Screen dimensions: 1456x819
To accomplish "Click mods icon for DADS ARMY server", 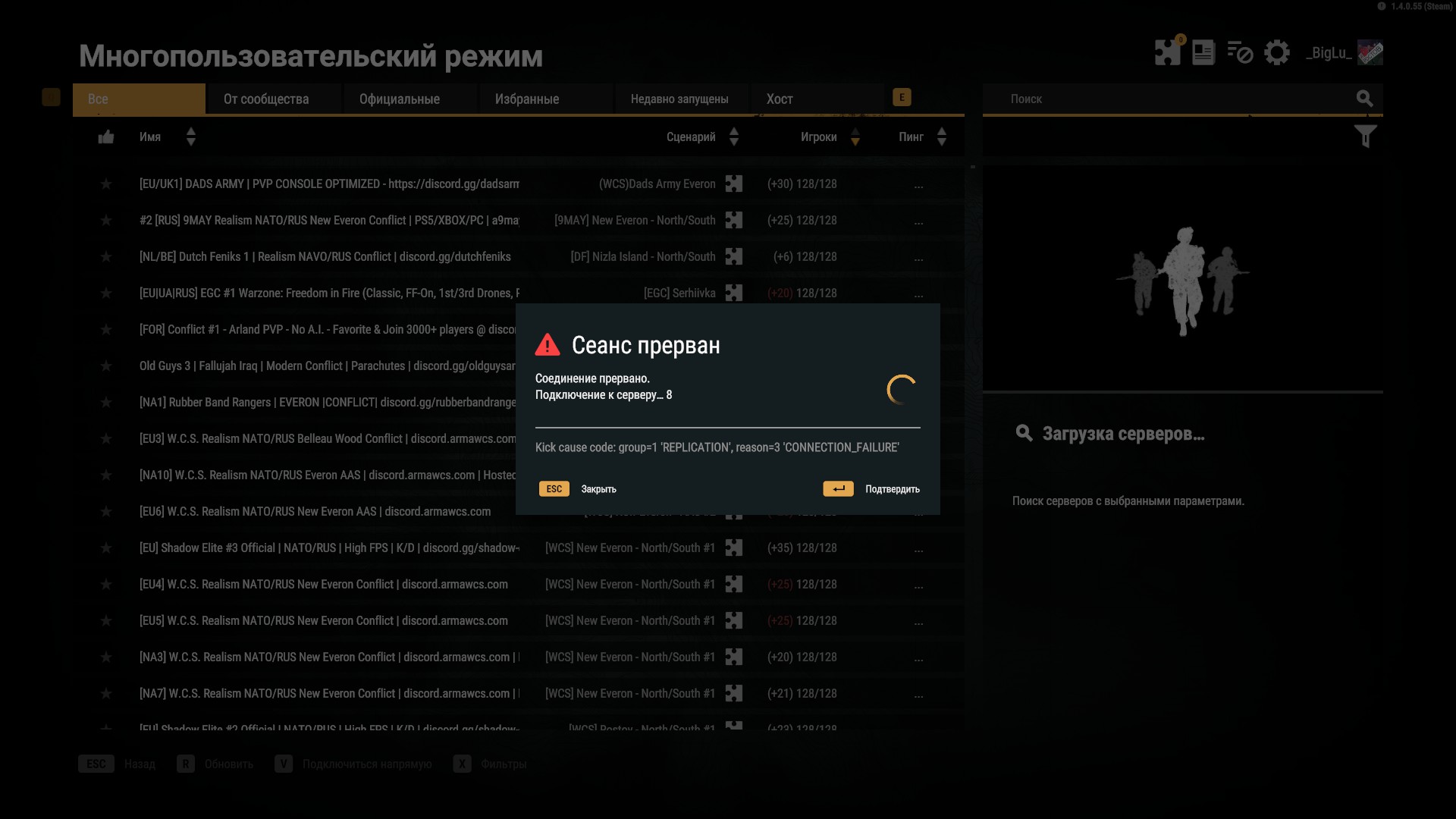I will pyautogui.click(x=733, y=184).
